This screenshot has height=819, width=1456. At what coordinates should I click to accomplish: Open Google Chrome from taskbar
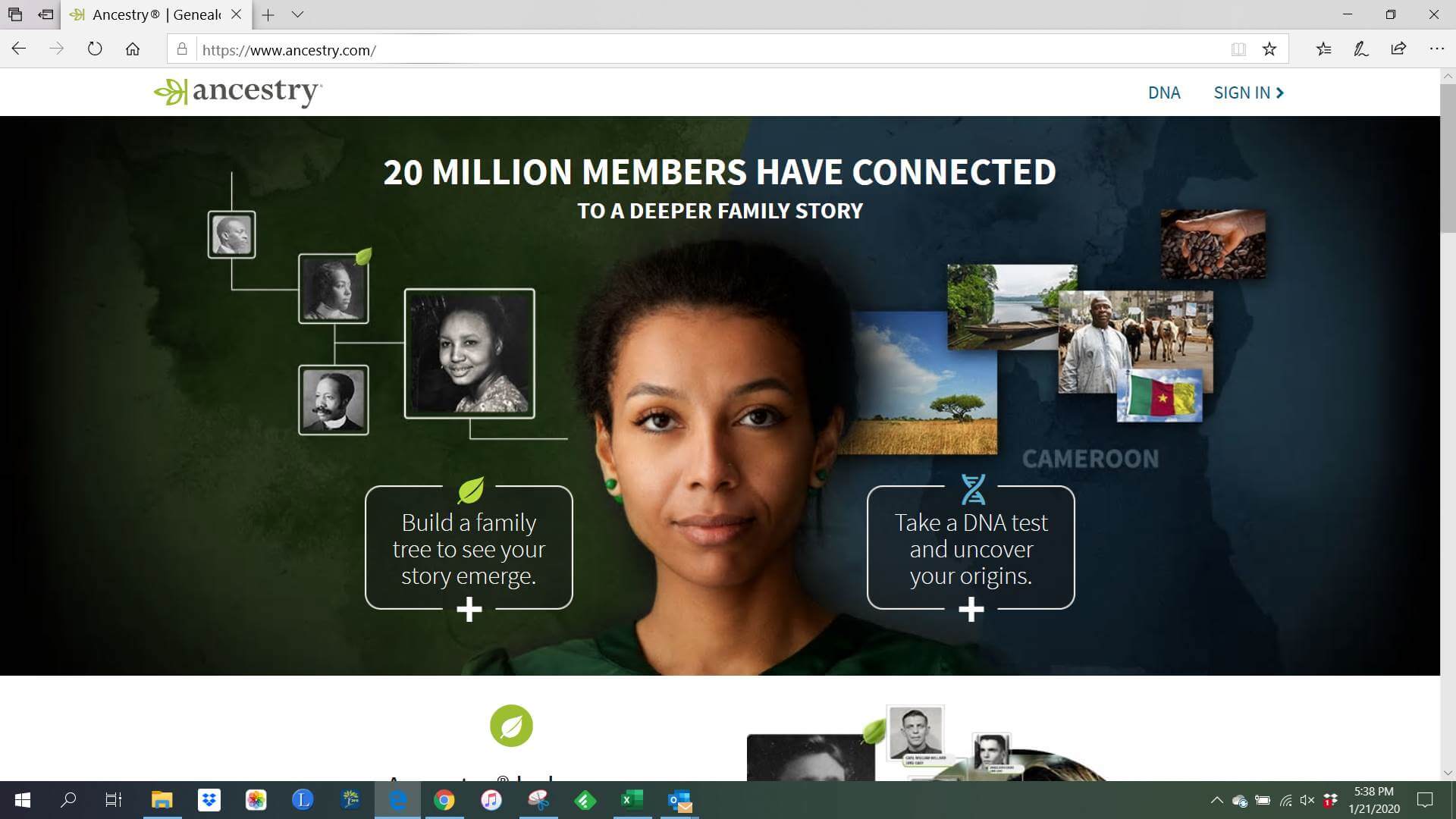(444, 800)
